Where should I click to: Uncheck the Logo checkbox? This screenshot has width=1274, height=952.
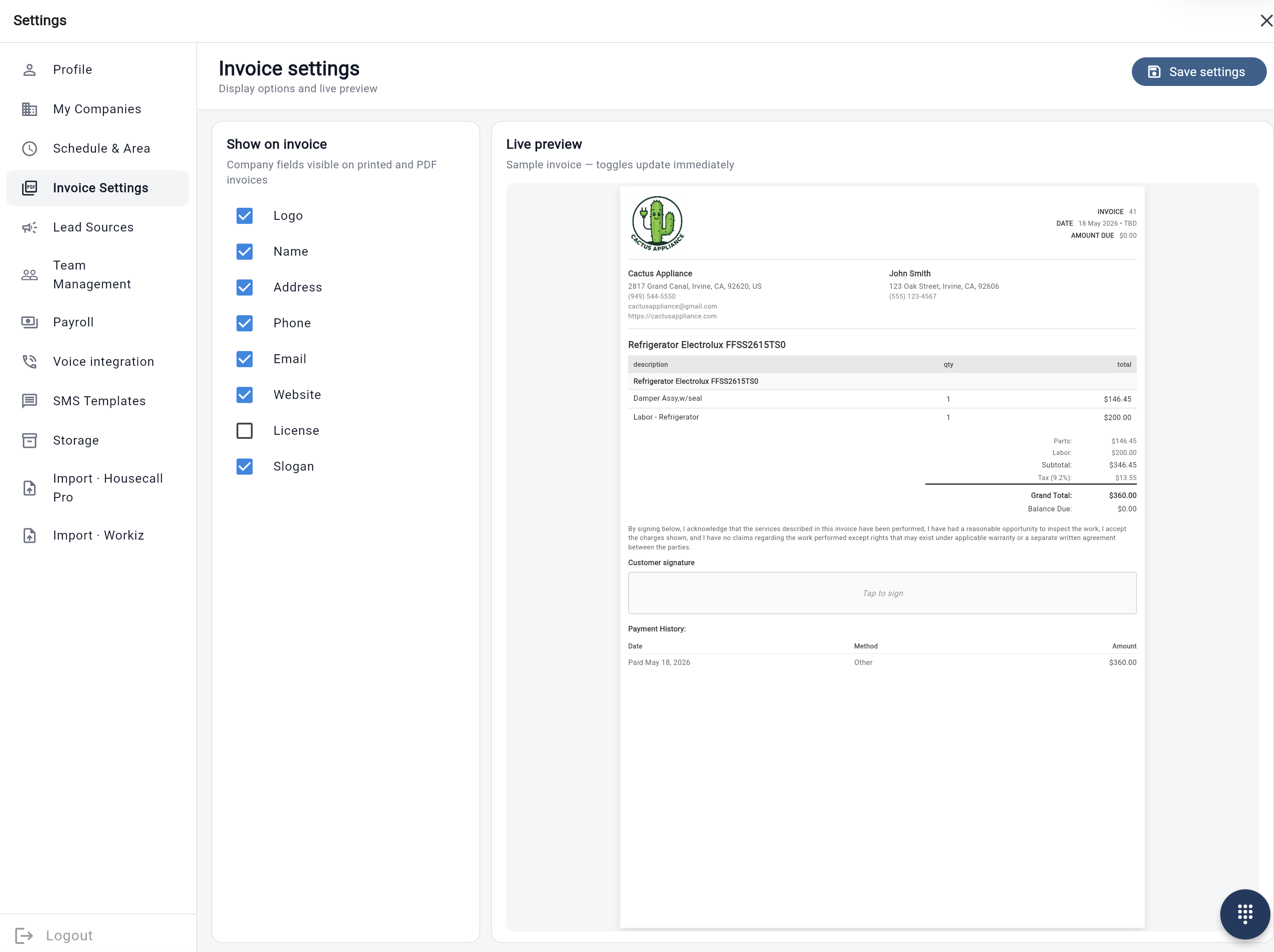tap(245, 216)
